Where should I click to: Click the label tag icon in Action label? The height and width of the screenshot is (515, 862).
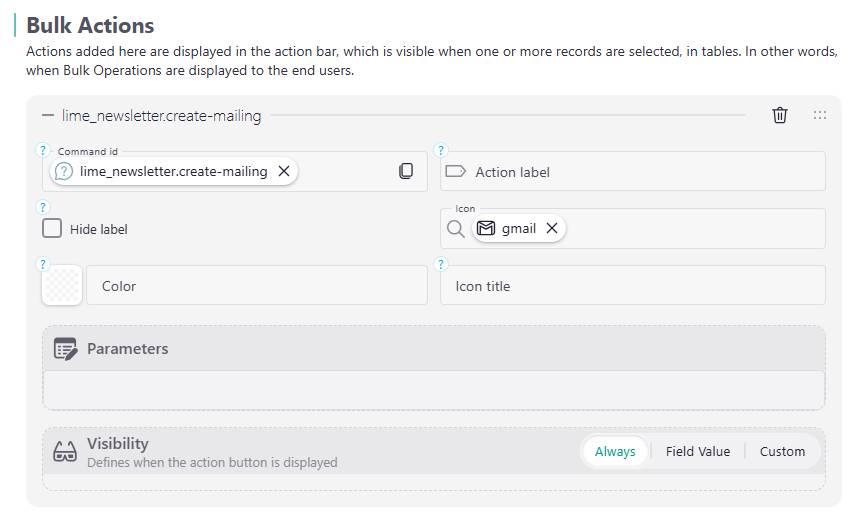click(x=455, y=171)
